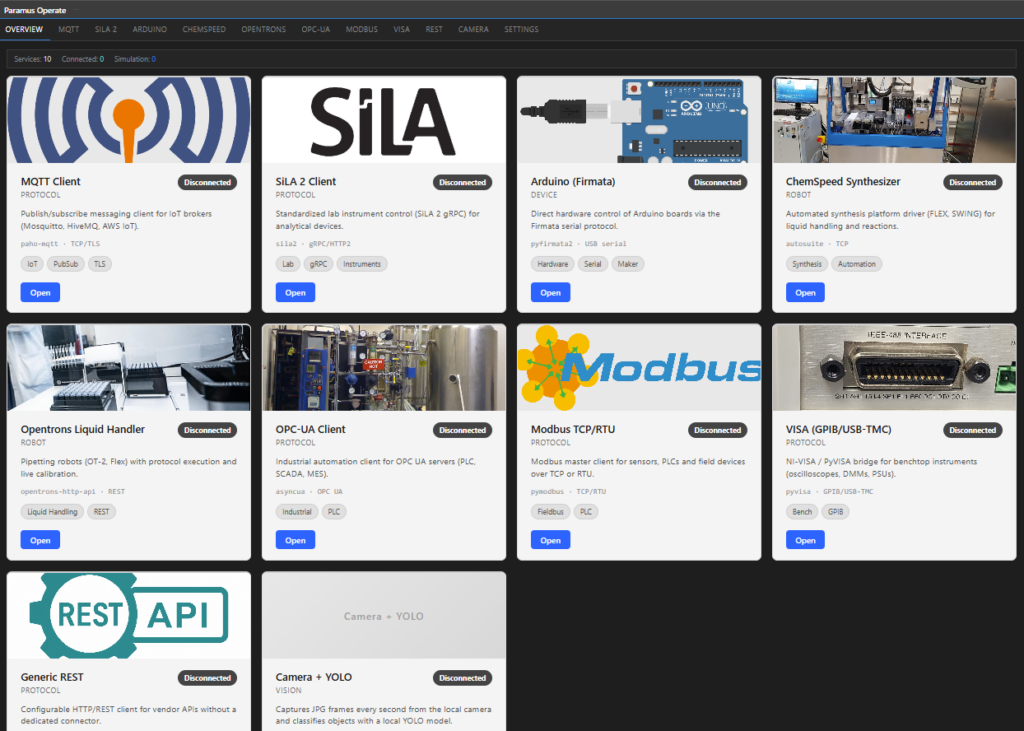The height and width of the screenshot is (731, 1024).
Task: Click the gRPC tag on SiLA card
Action: coord(318,264)
